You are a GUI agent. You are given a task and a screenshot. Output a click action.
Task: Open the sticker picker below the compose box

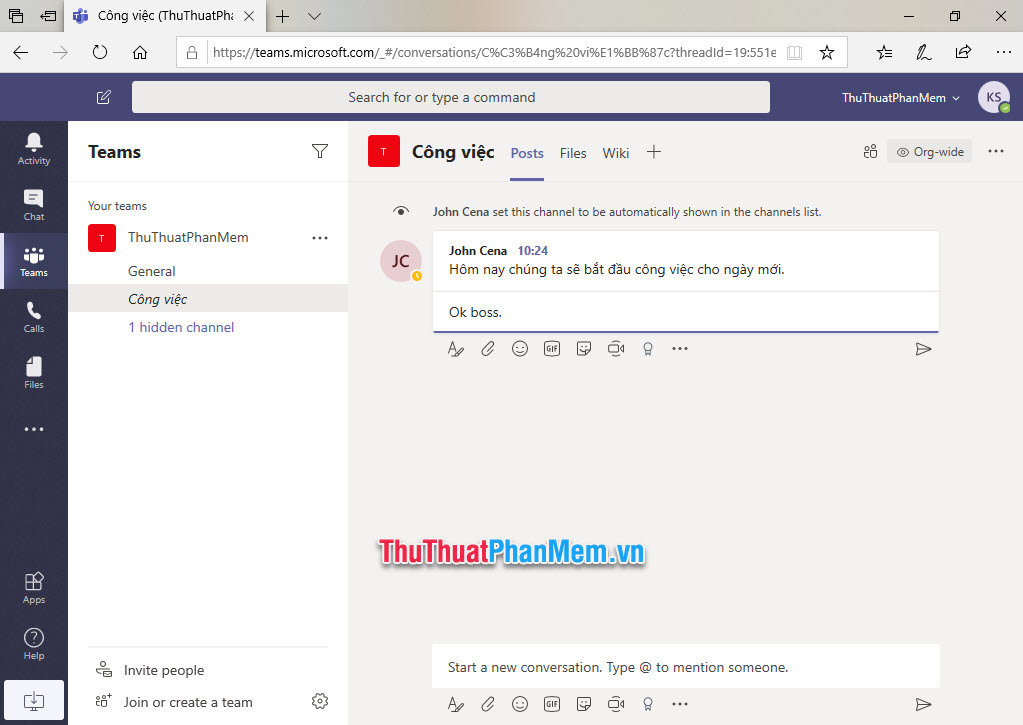(584, 704)
